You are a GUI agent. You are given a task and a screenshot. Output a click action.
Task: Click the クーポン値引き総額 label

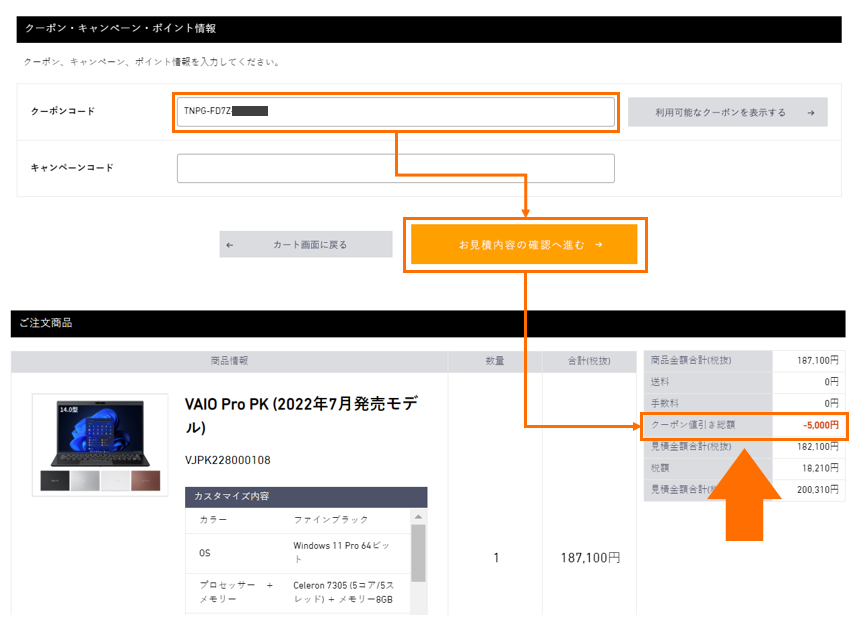[693, 425]
